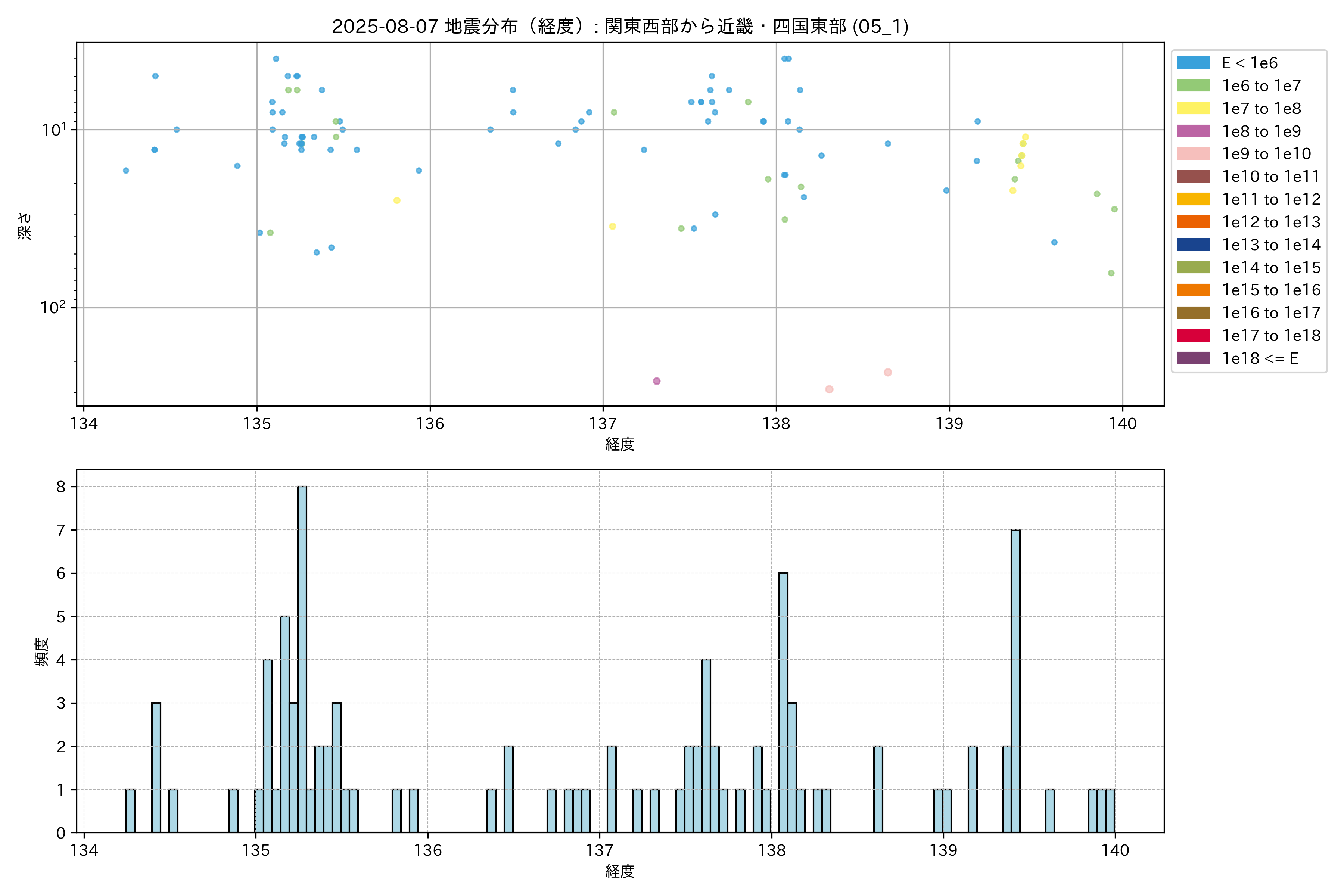Click the histogram bar reaching frequency 6

783,703
